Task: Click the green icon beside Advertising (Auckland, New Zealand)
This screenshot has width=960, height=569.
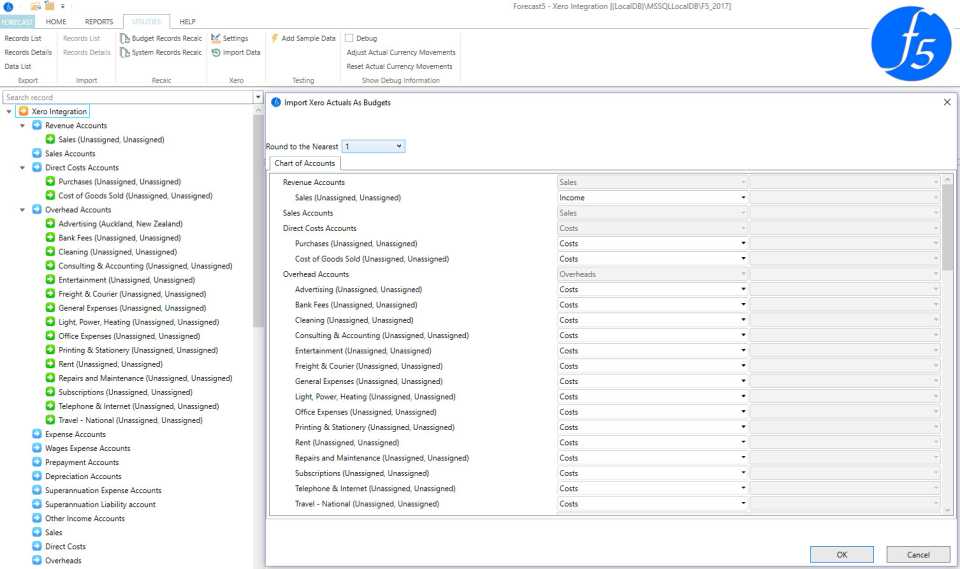Action: point(50,224)
